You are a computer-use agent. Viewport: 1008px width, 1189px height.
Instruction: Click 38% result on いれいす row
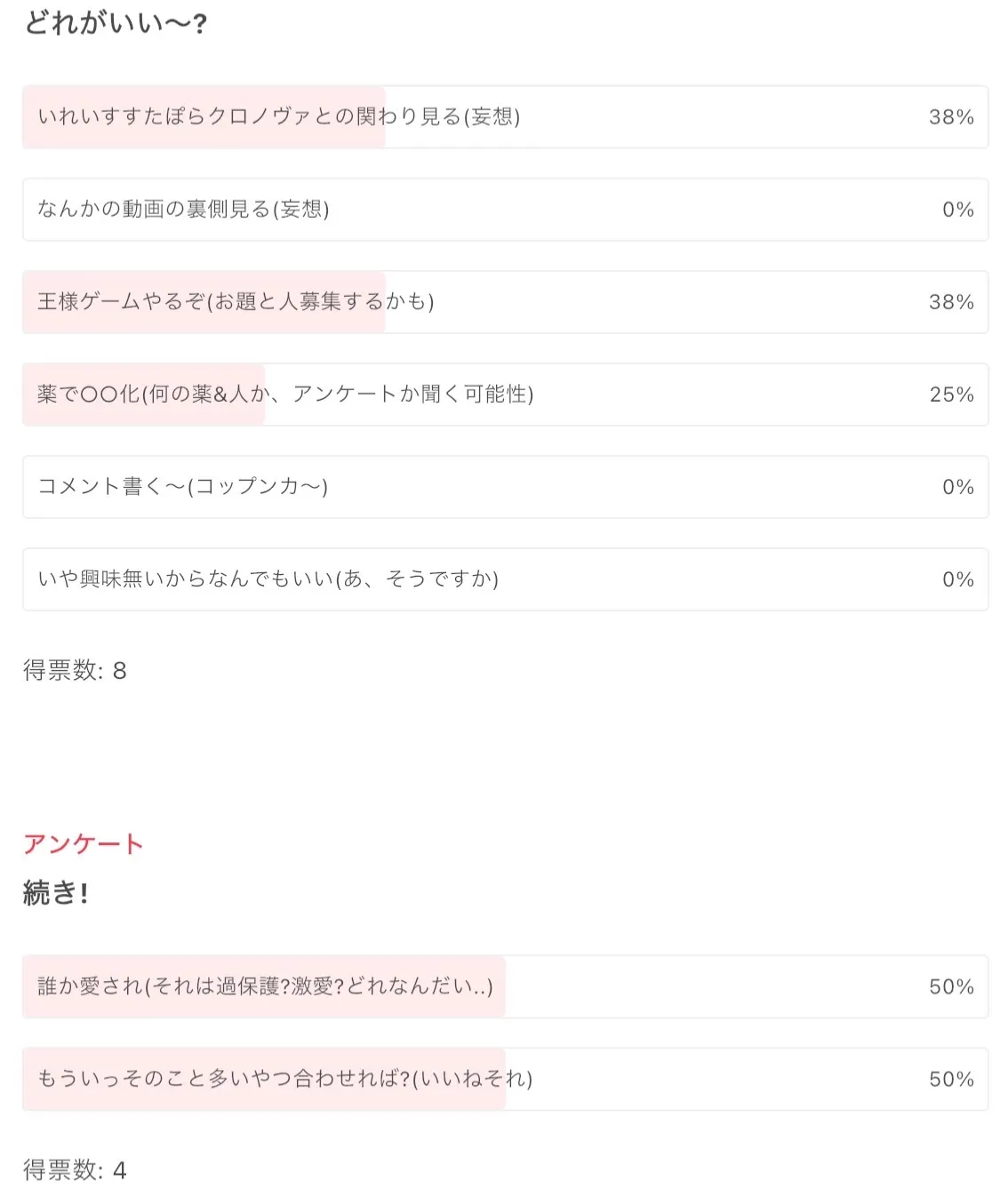pos(951,117)
